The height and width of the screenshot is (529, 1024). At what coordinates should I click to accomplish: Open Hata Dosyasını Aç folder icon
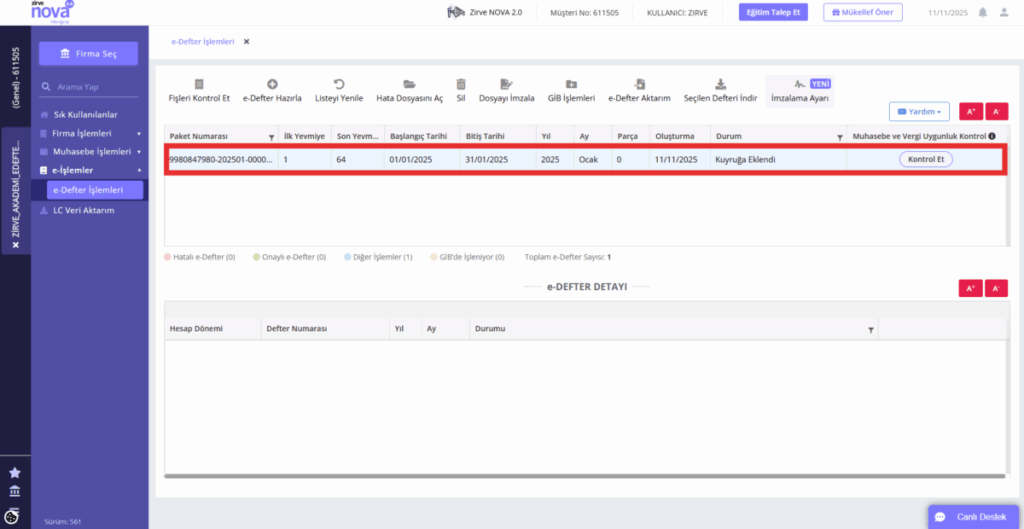[409, 84]
